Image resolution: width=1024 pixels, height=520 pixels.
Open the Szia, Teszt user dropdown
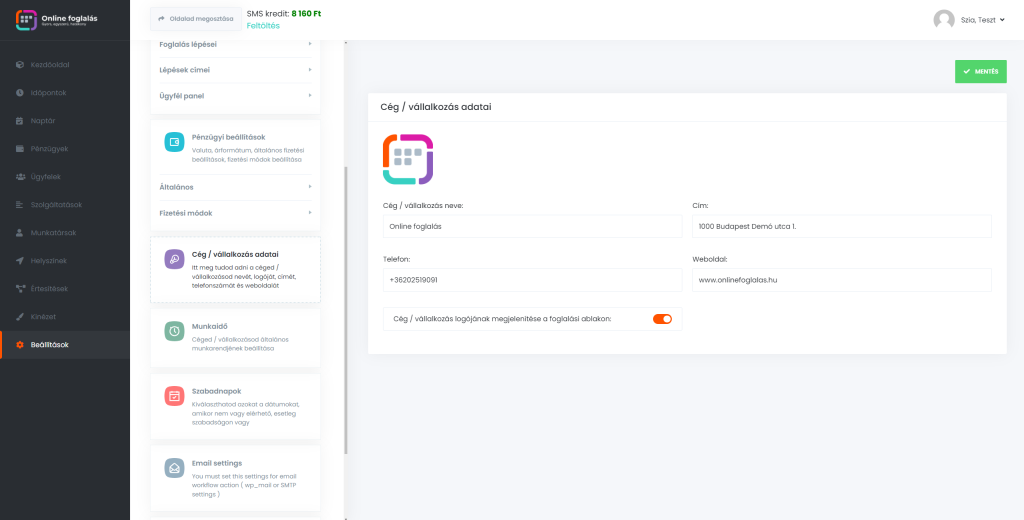point(982,20)
